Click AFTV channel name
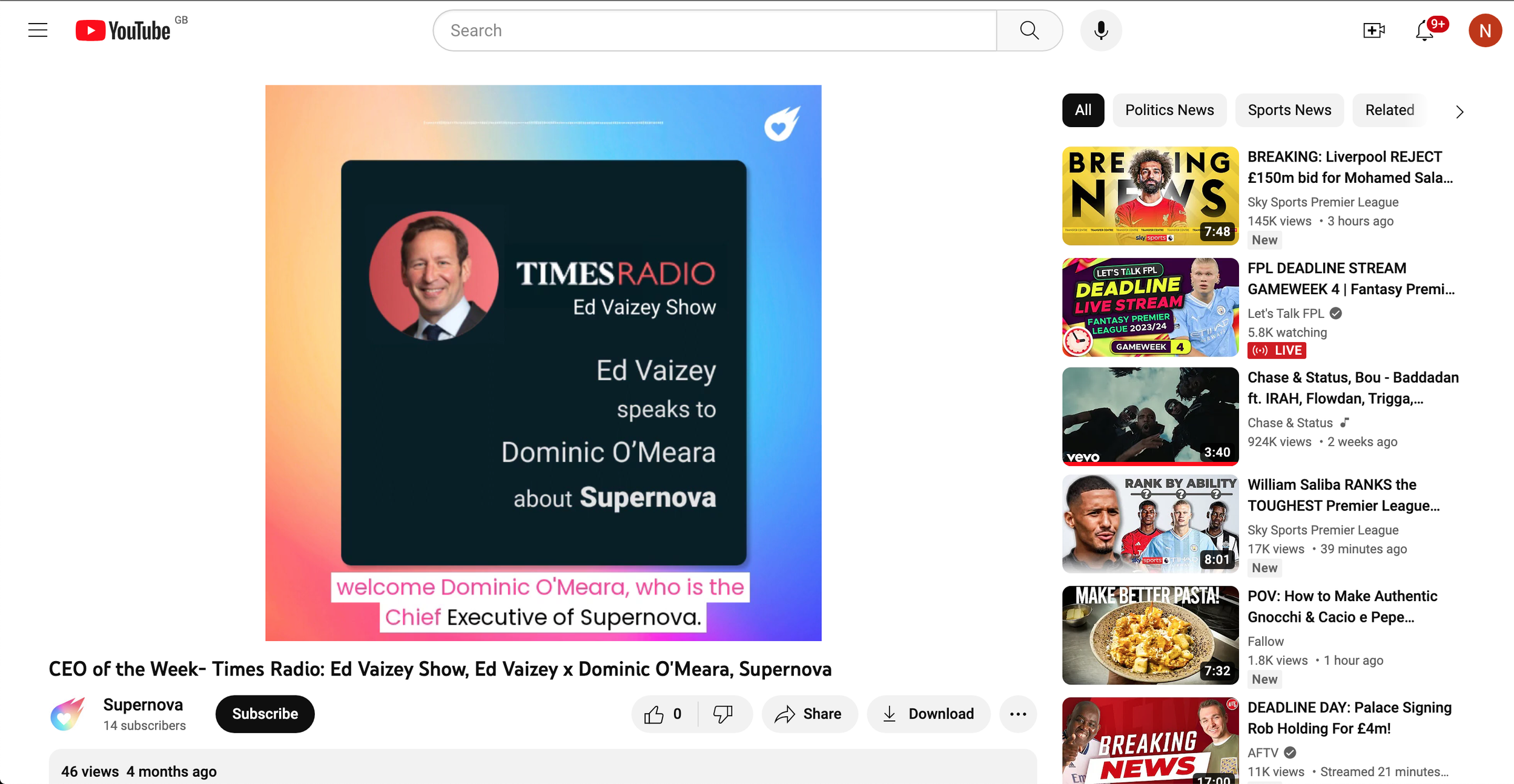The image size is (1514, 784). [x=1263, y=753]
